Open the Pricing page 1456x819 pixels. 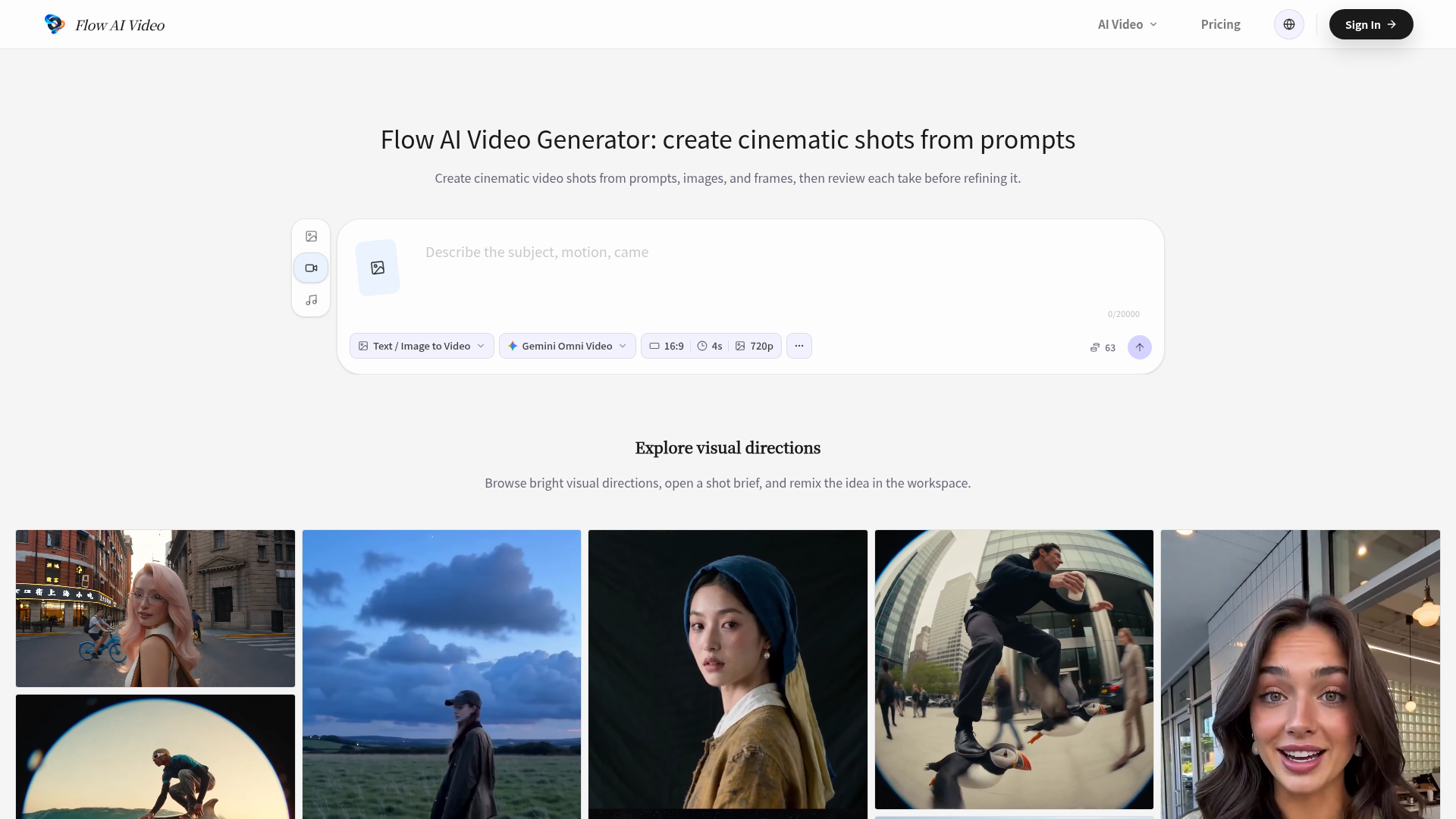pos(1220,24)
